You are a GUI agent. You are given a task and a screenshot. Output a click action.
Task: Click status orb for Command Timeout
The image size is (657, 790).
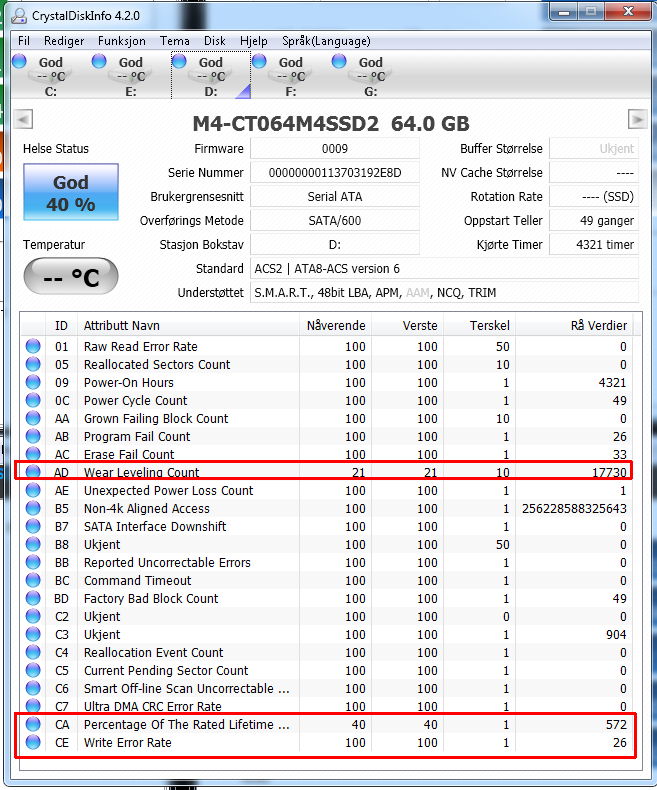click(x=33, y=580)
